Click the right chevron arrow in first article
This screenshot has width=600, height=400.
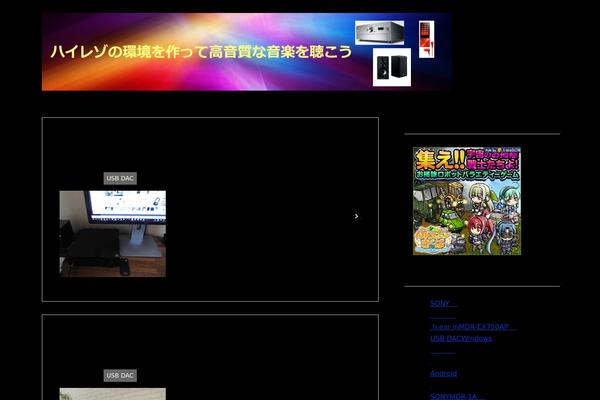click(356, 216)
